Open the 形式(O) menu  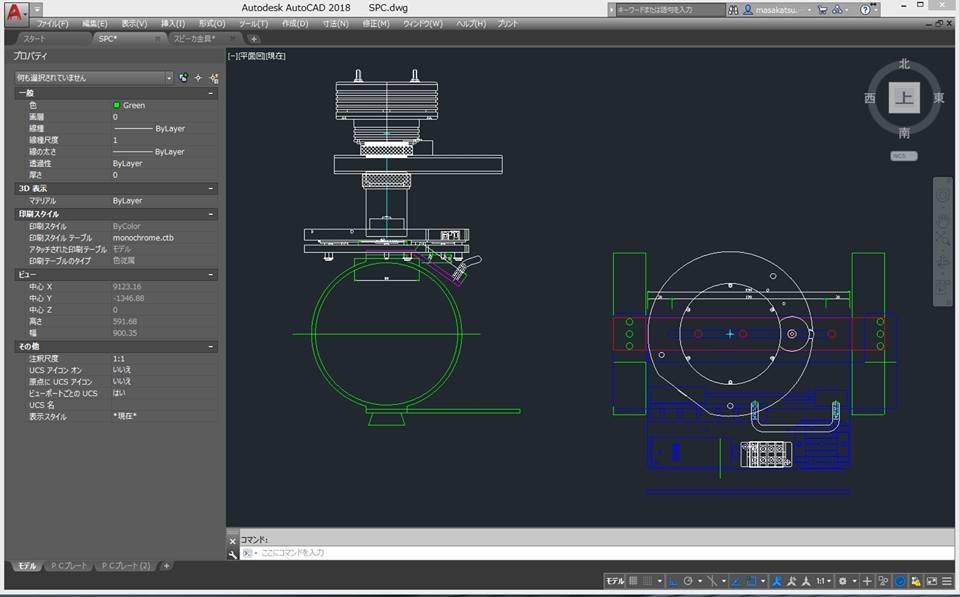[x=212, y=24]
